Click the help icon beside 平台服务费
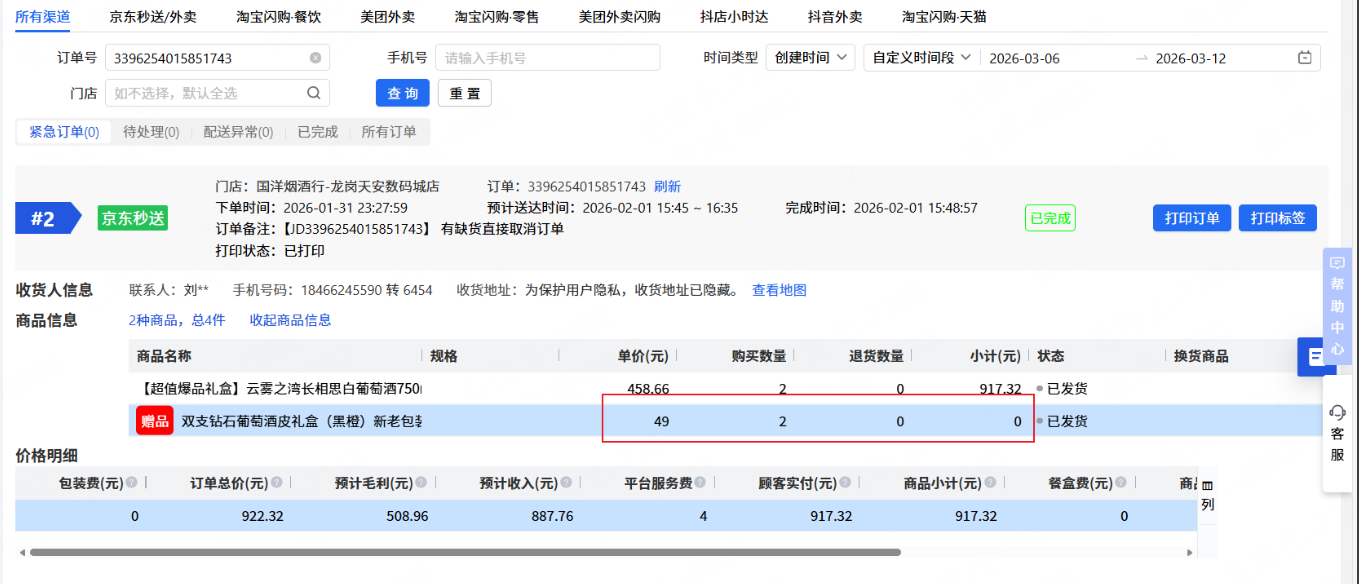The width and height of the screenshot is (1359, 584). 701,483
